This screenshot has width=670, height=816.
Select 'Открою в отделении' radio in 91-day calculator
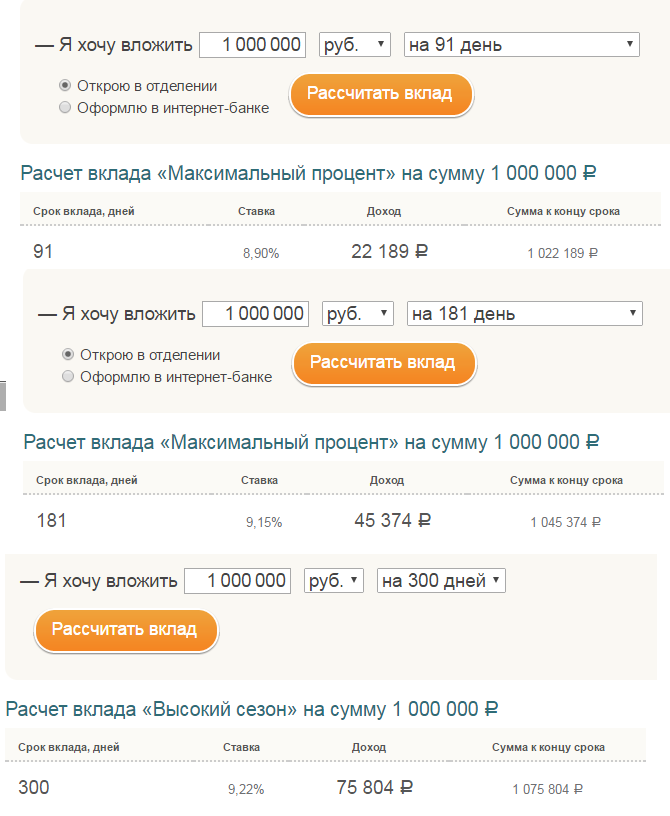[66, 86]
